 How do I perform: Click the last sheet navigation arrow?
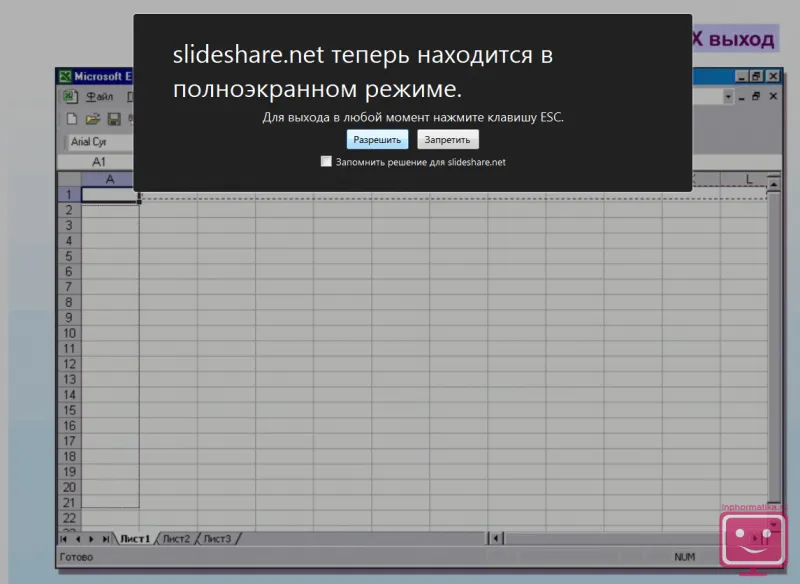(105, 539)
